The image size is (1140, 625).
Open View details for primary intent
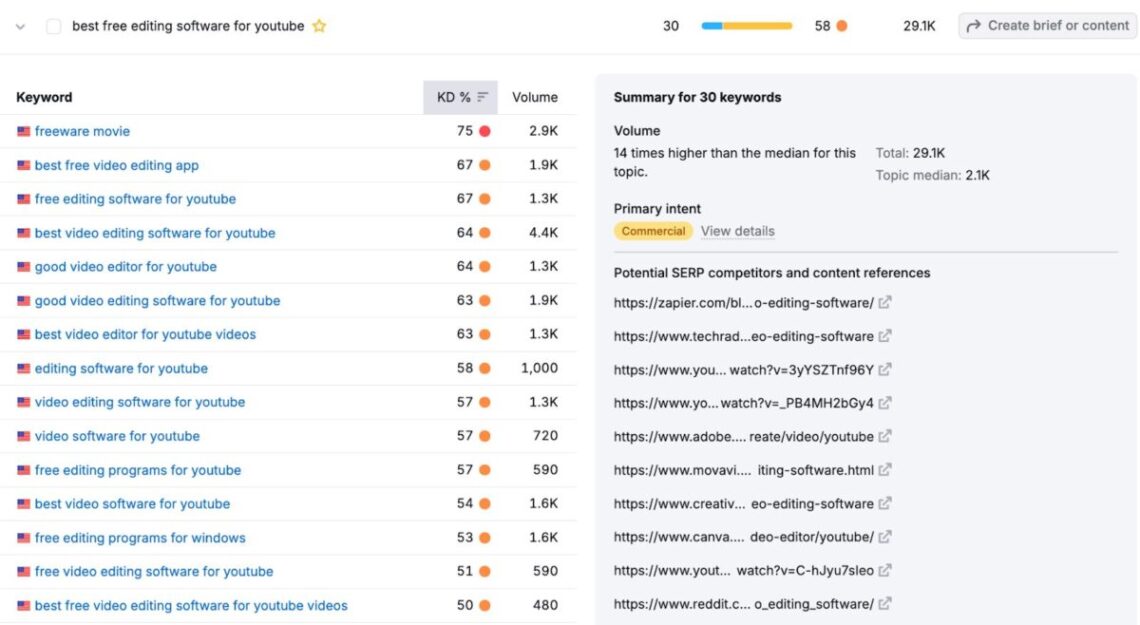[737, 231]
